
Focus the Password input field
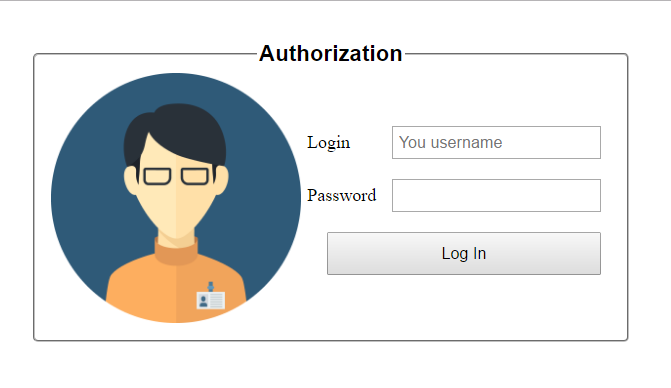coord(496,195)
